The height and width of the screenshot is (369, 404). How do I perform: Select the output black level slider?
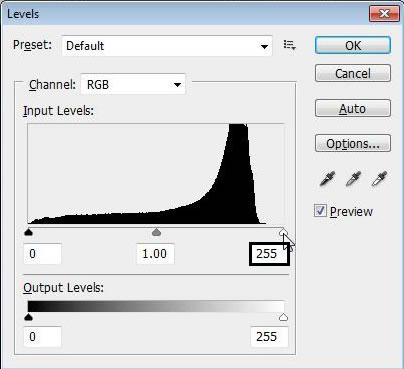click(29, 317)
